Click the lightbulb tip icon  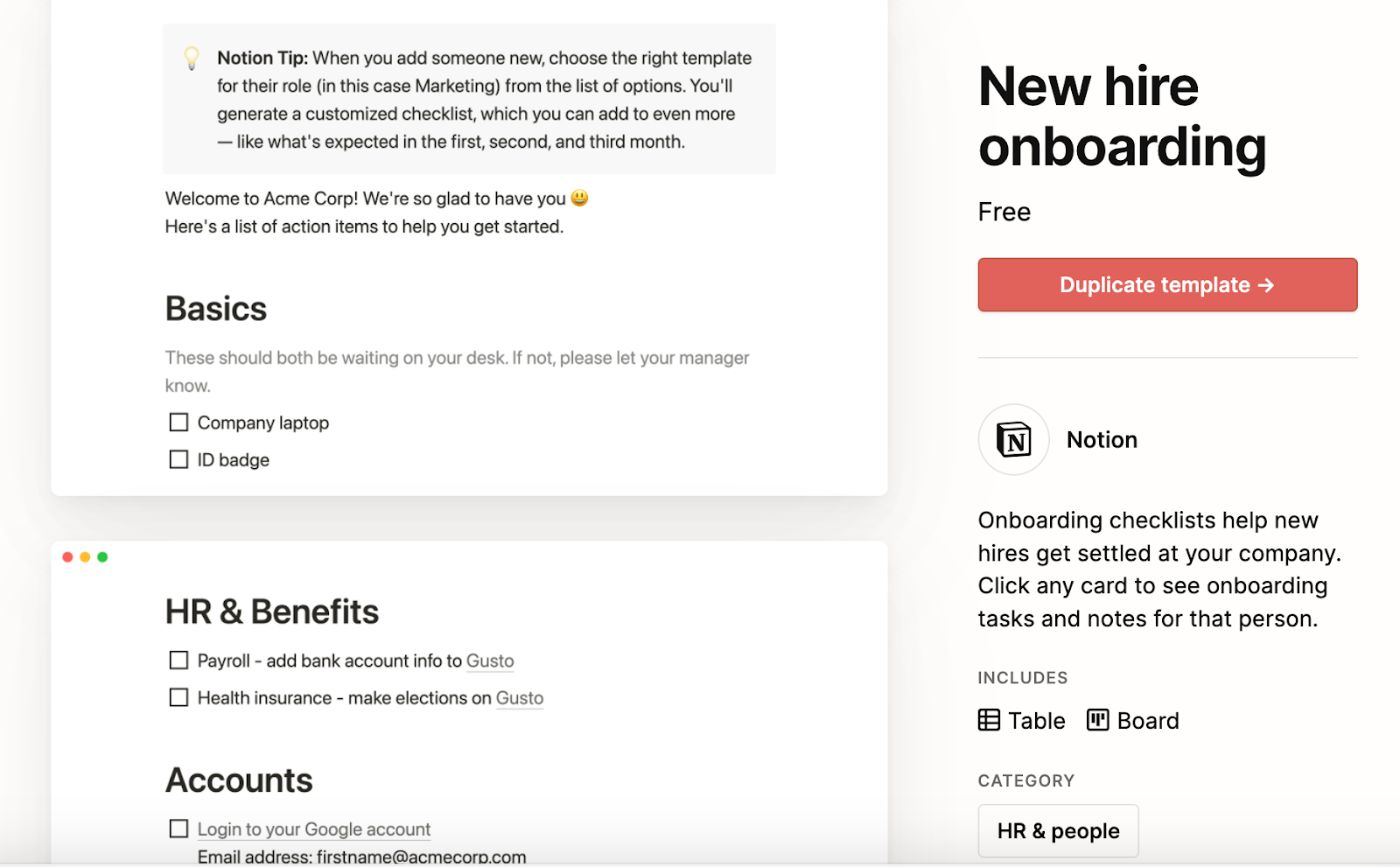192,58
